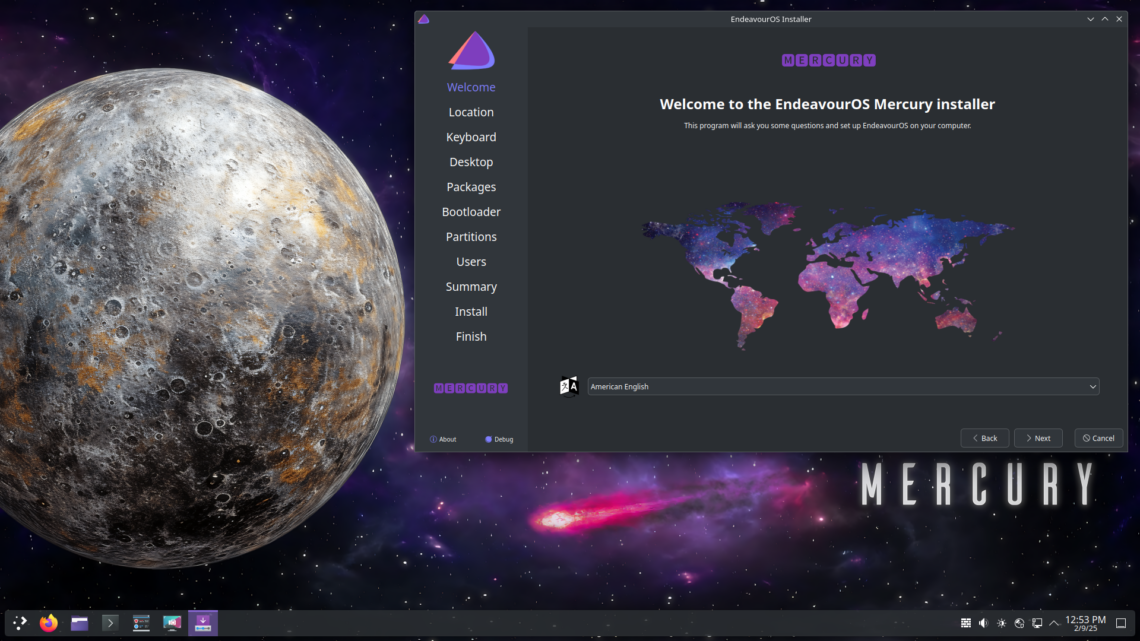This screenshot has height=641, width=1140.
Task: Select the Install step in the sidebar
Action: tap(471, 312)
